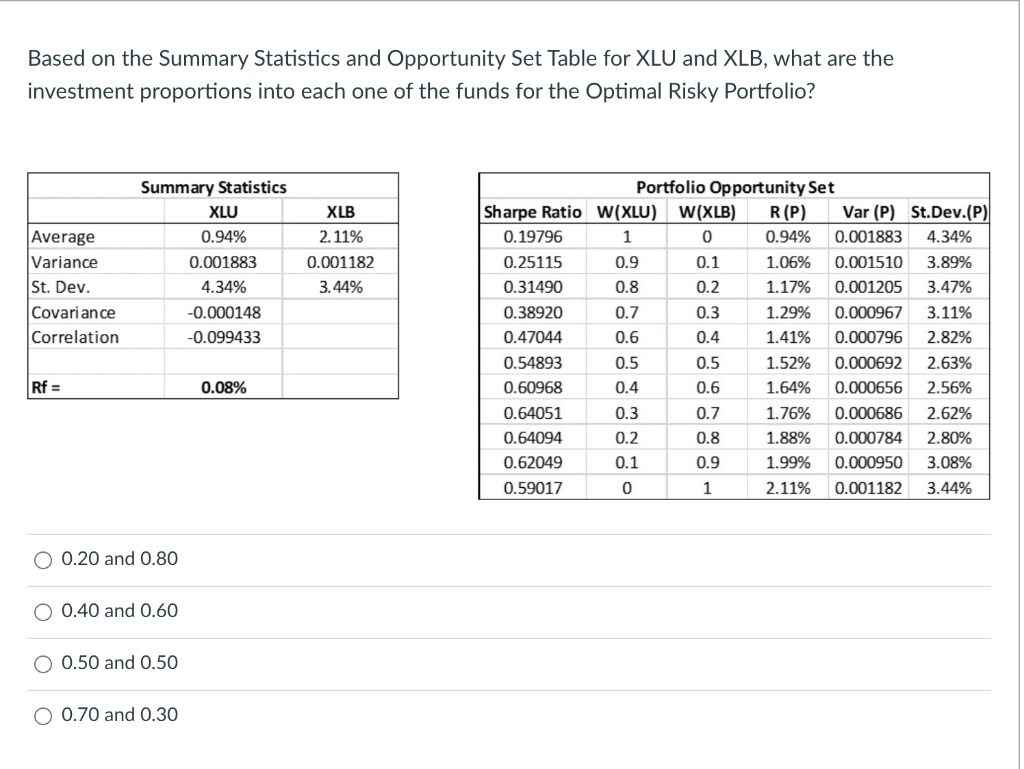The height and width of the screenshot is (769, 1024).
Task: Click the question text about investment proportions
Action: click(458, 74)
